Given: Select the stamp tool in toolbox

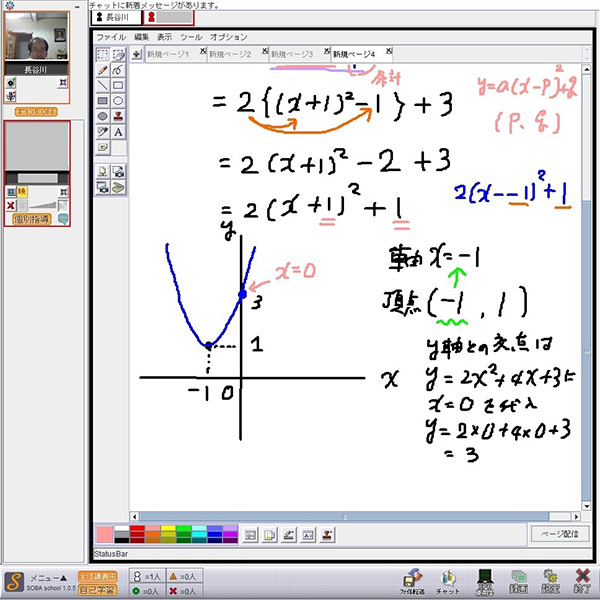Looking at the screenshot, I should [x=119, y=116].
